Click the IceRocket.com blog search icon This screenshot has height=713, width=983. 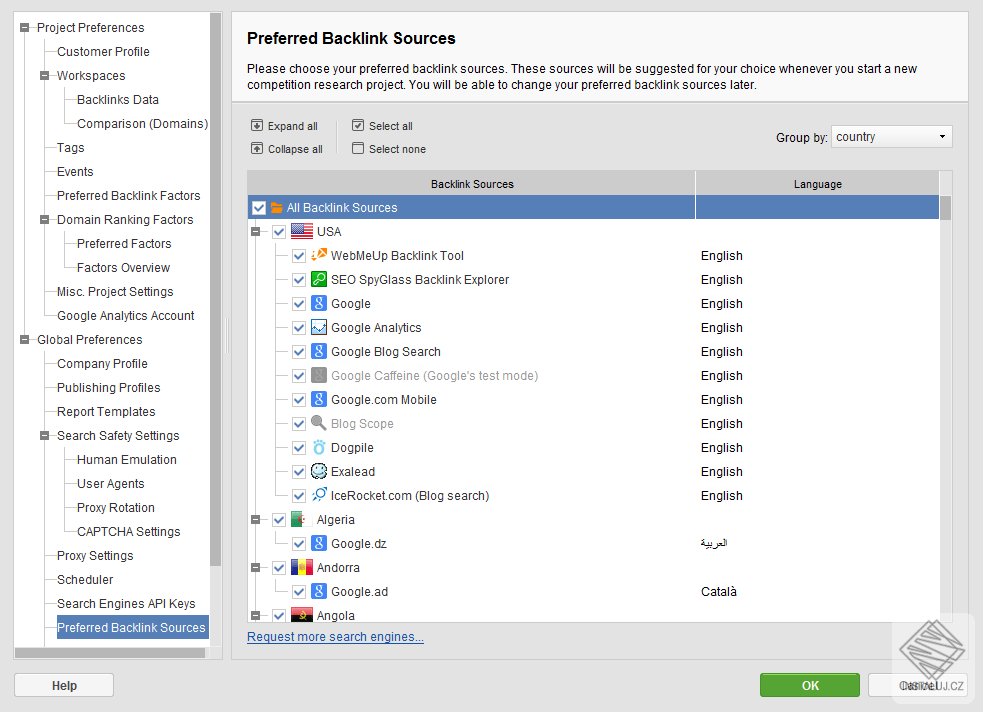[x=319, y=496]
